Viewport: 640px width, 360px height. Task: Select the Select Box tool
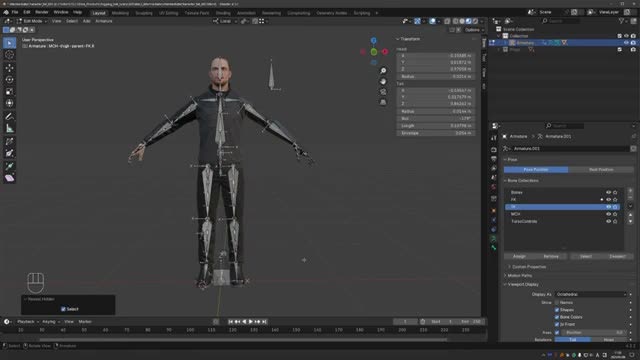point(9,43)
